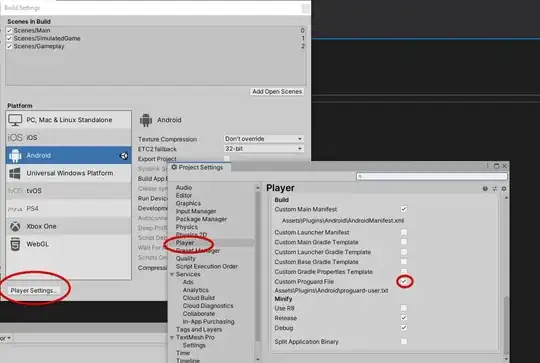
Task: Click Add Open Scenes button
Action: point(277,92)
